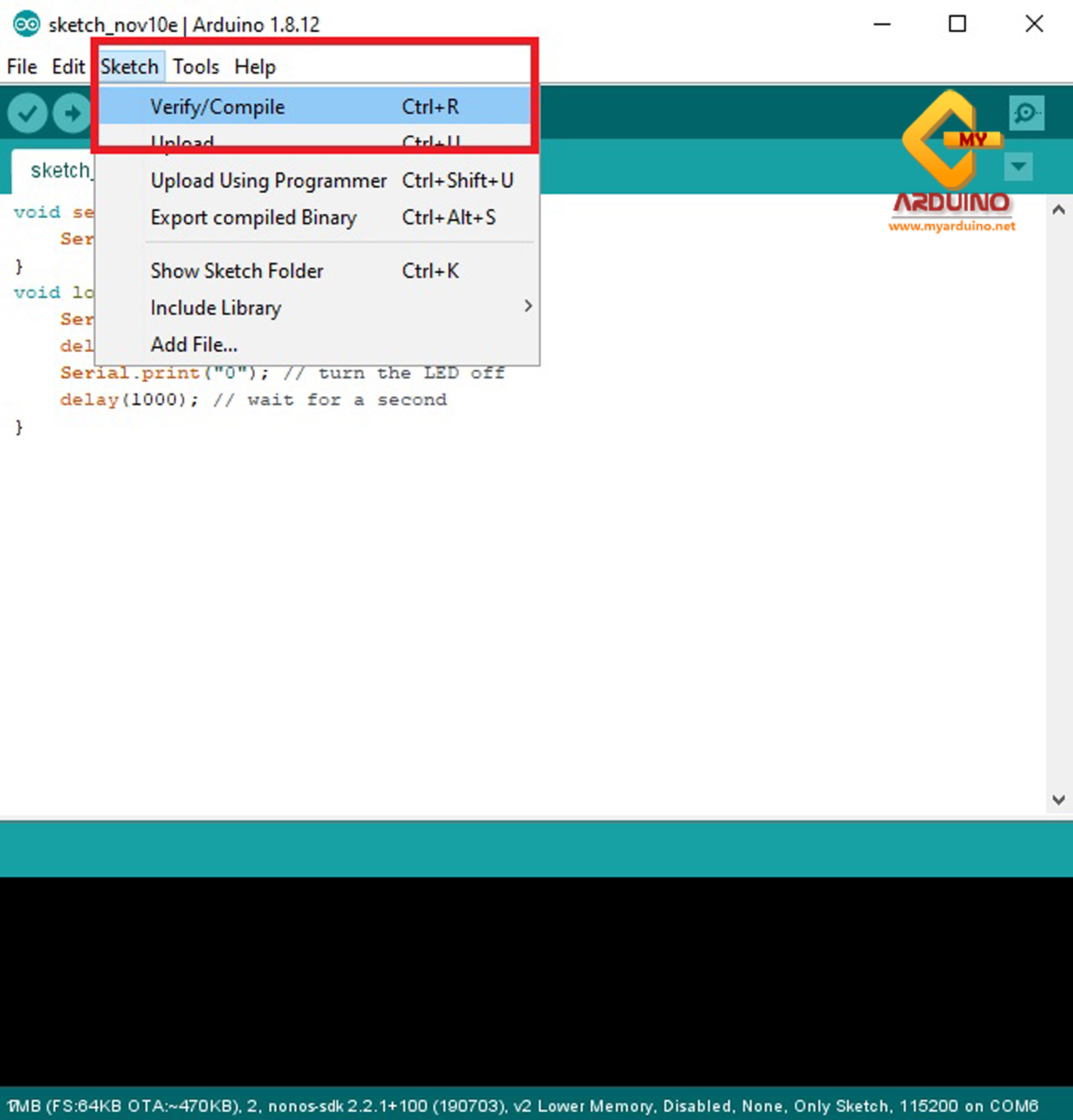This screenshot has height=1120, width=1073.
Task: Open the Serial Monitor via magnifier icon
Action: tap(1027, 112)
